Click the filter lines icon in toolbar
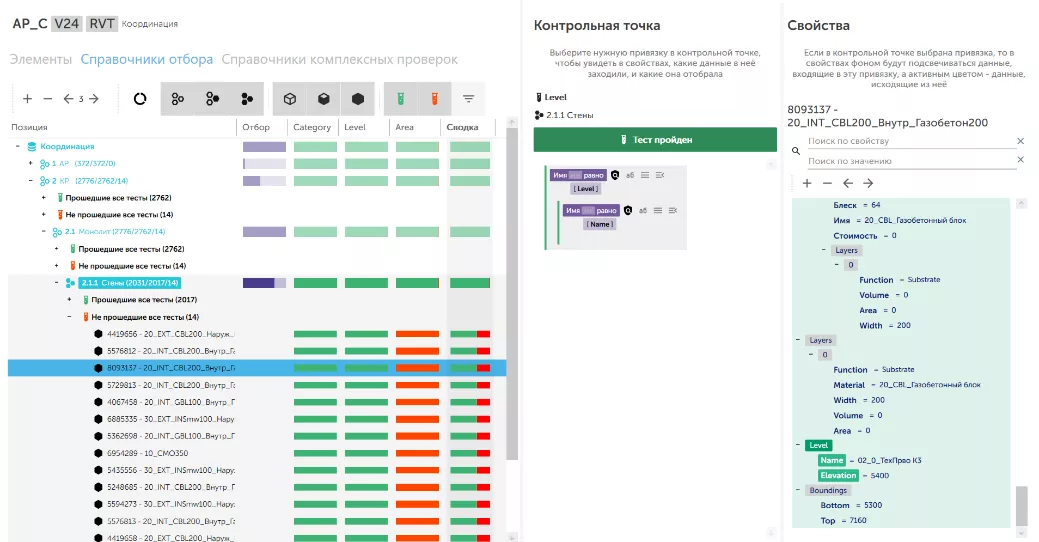Image resolution: width=1039 pixels, height=542 pixels. [x=468, y=99]
